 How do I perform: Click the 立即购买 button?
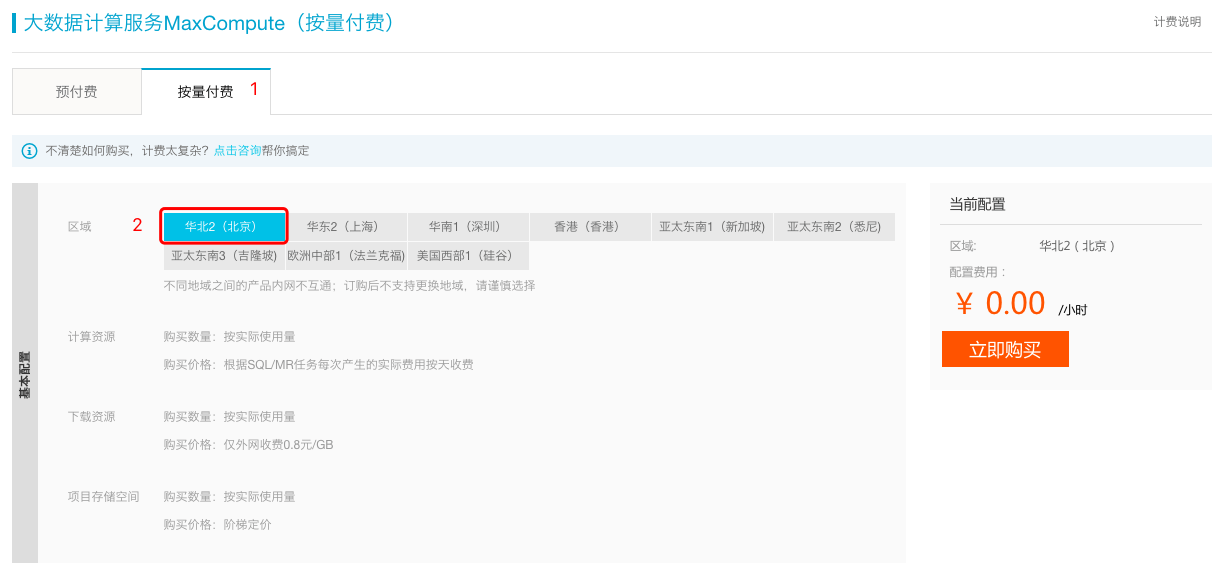1005,350
